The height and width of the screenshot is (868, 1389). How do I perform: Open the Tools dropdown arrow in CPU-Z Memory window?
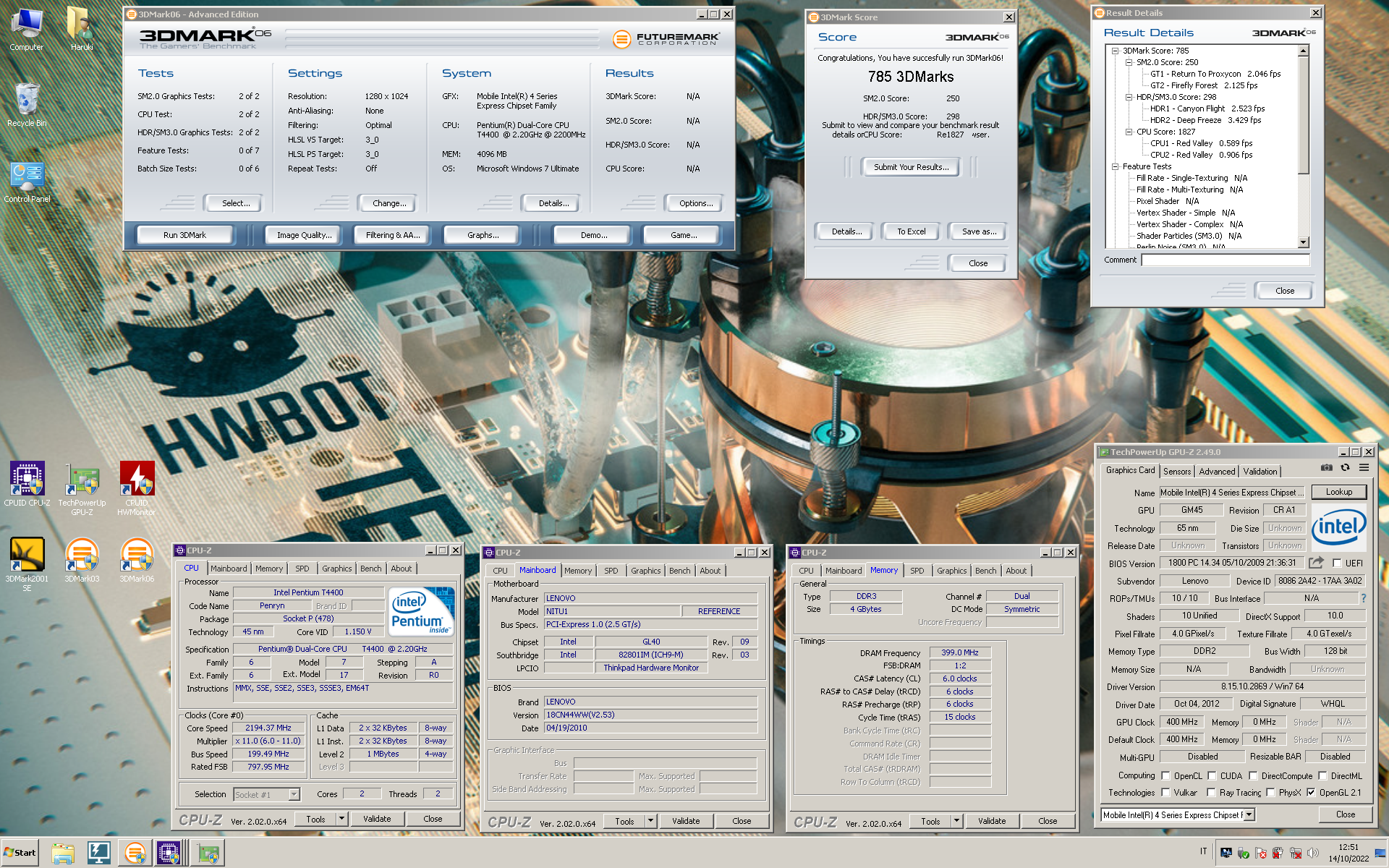[x=956, y=821]
